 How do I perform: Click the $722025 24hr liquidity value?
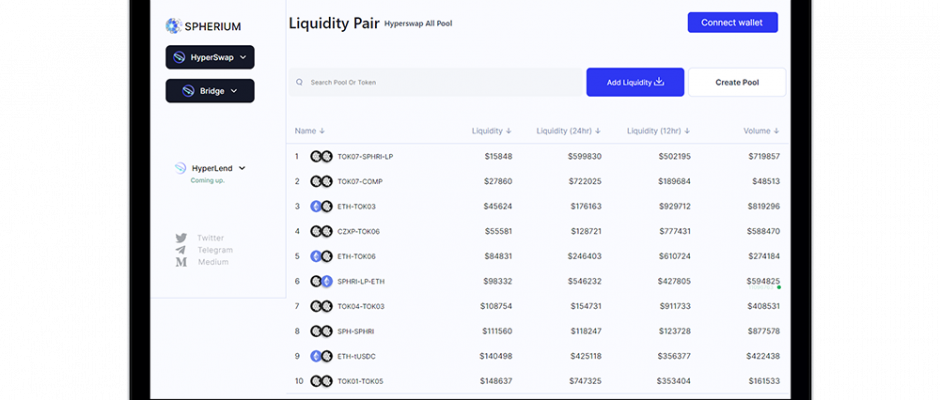pyautogui.click(x=585, y=181)
